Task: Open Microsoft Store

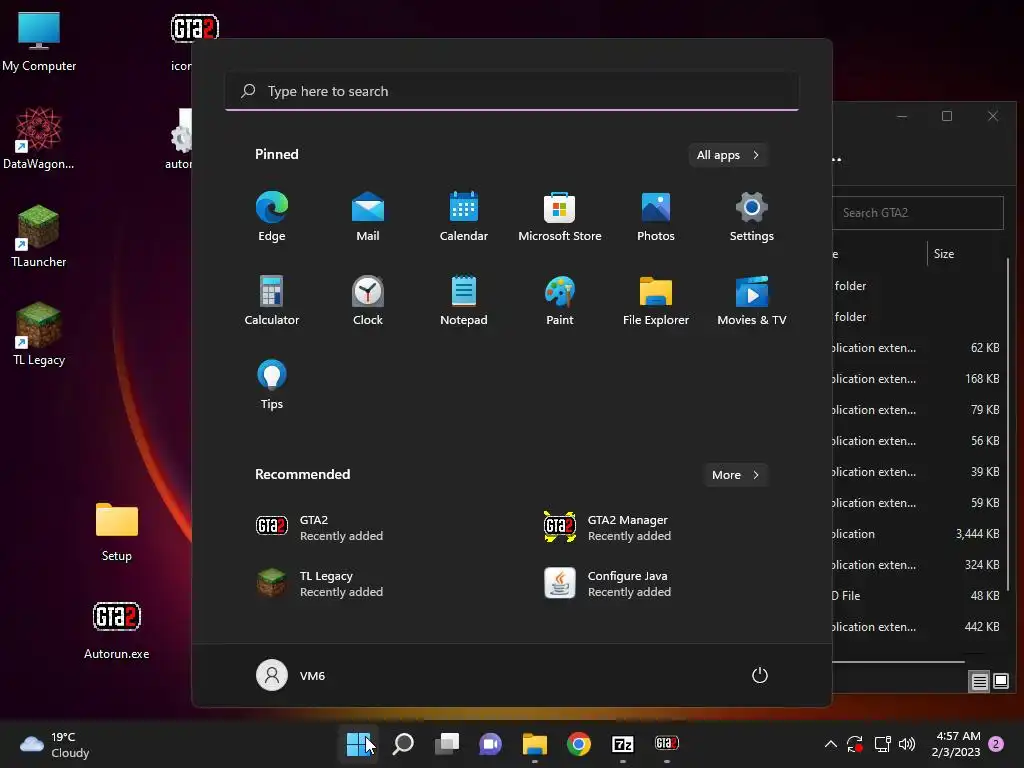Action: pyautogui.click(x=560, y=217)
